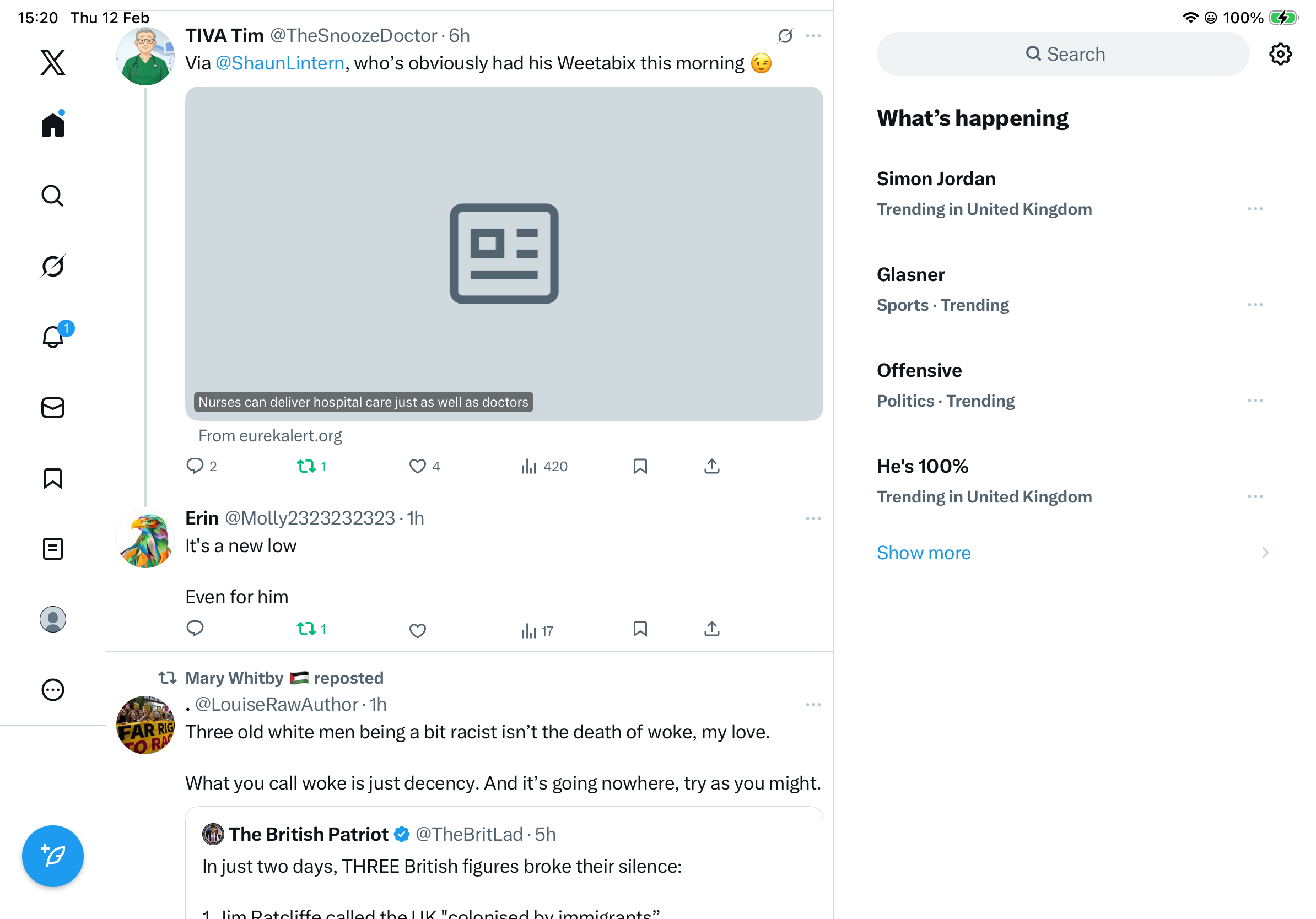Open @ShaunLintern mention link
The image size is (1316, 919).
(280, 63)
